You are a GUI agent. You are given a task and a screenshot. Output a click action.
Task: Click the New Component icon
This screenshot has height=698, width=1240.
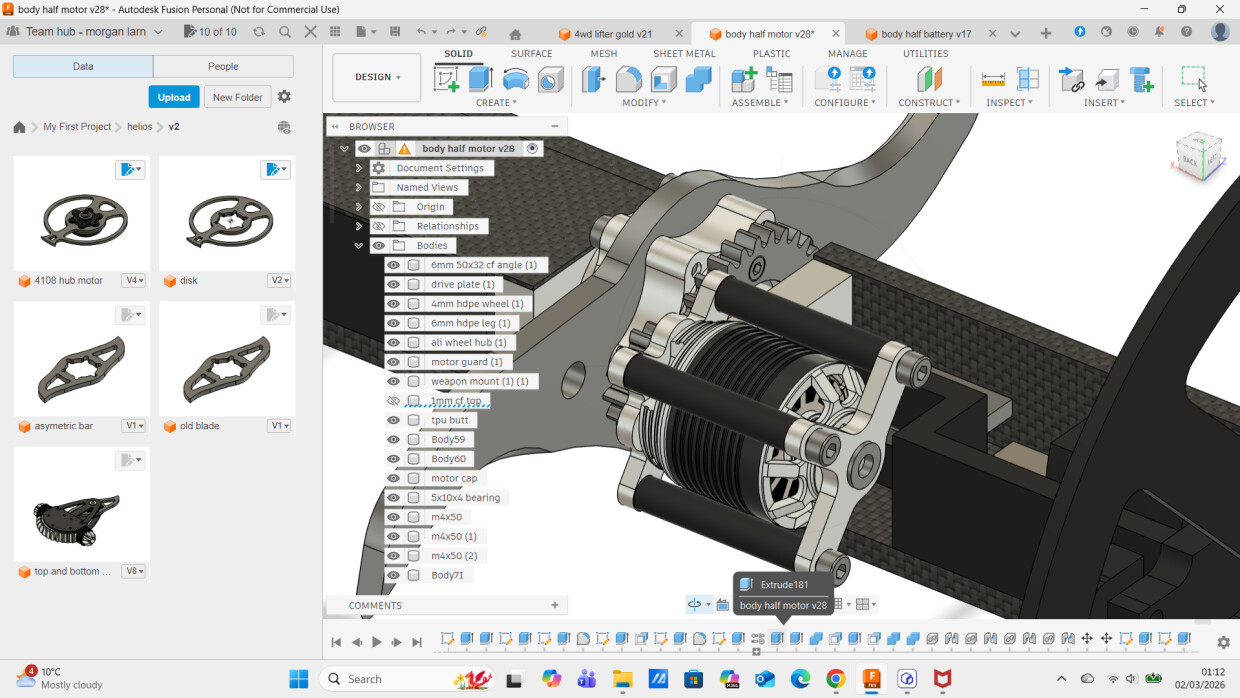pyautogui.click(x=744, y=79)
